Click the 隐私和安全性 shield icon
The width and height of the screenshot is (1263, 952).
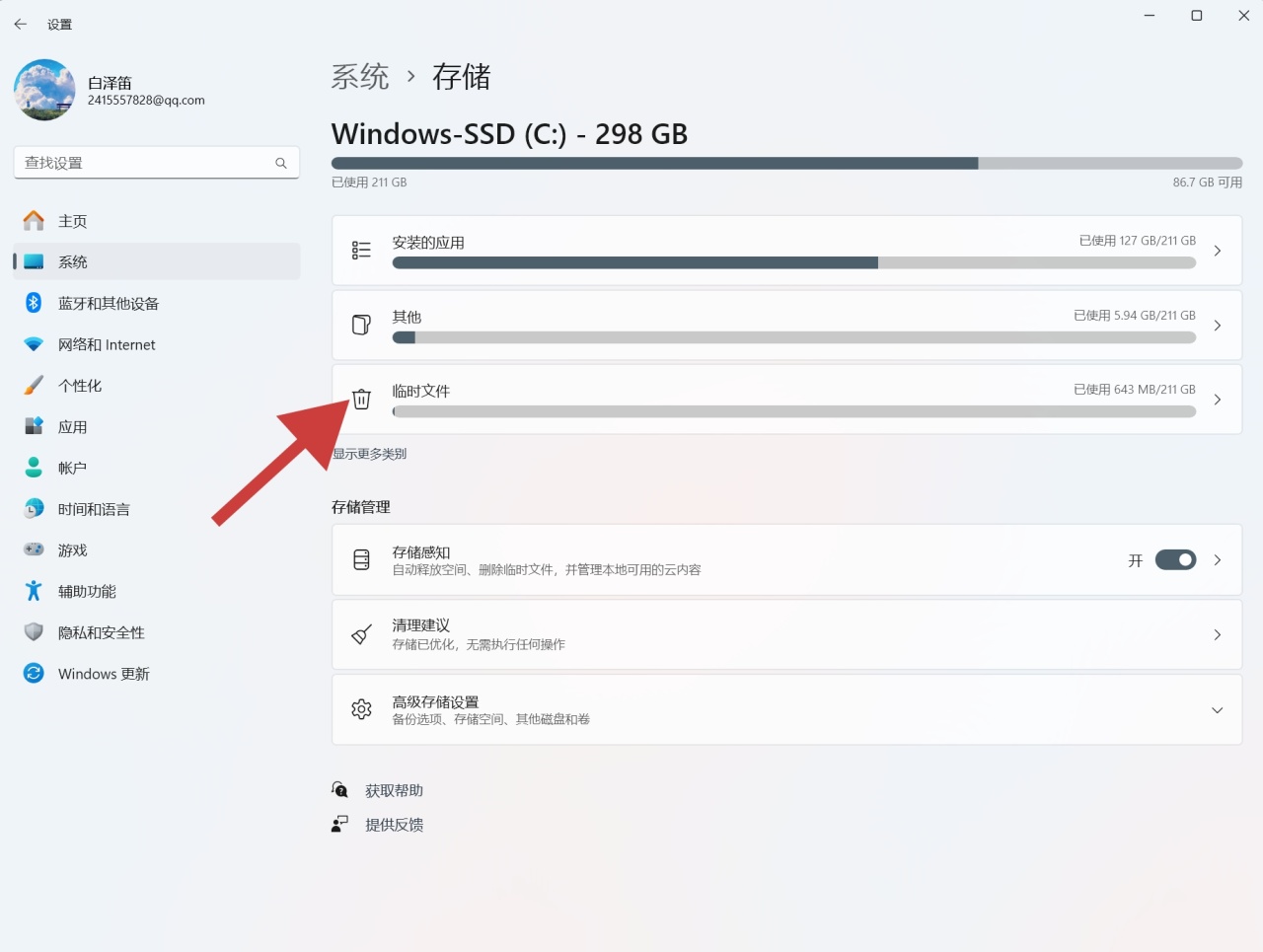pos(34,632)
